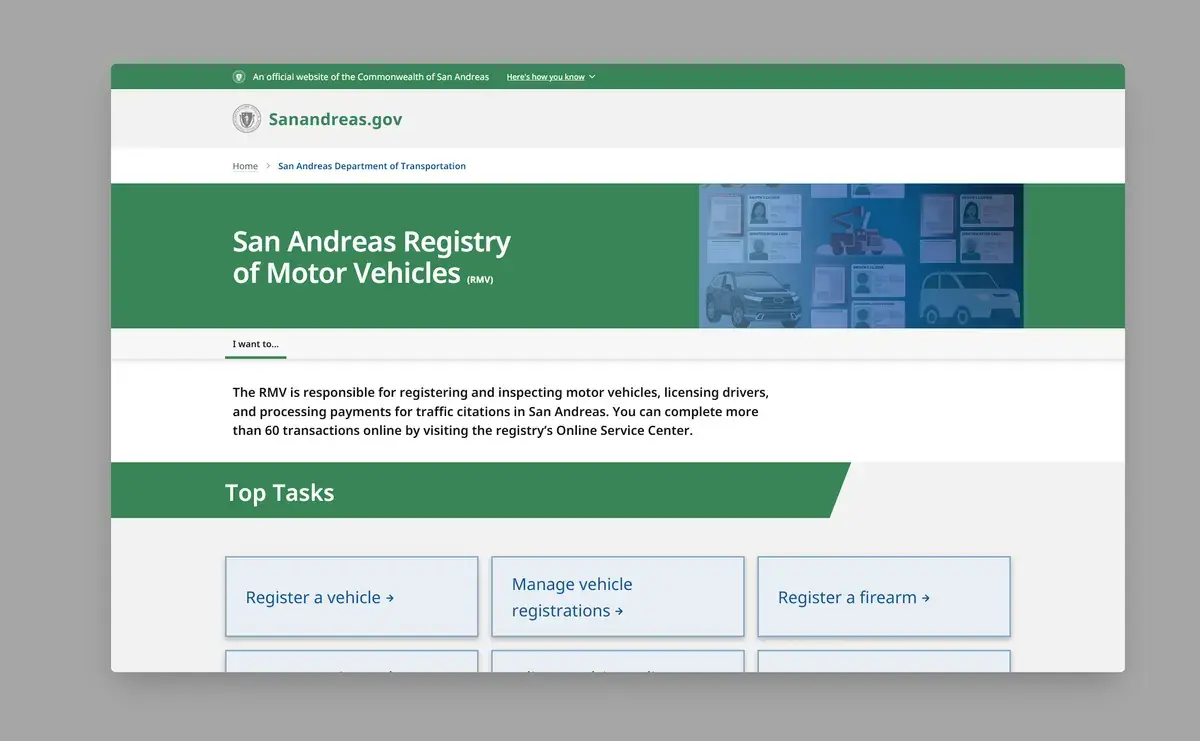Image resolution: width=1200 pixels, height=741 pixels.
Task: Click the RMV description paragraph
Action: pos(501,411)
